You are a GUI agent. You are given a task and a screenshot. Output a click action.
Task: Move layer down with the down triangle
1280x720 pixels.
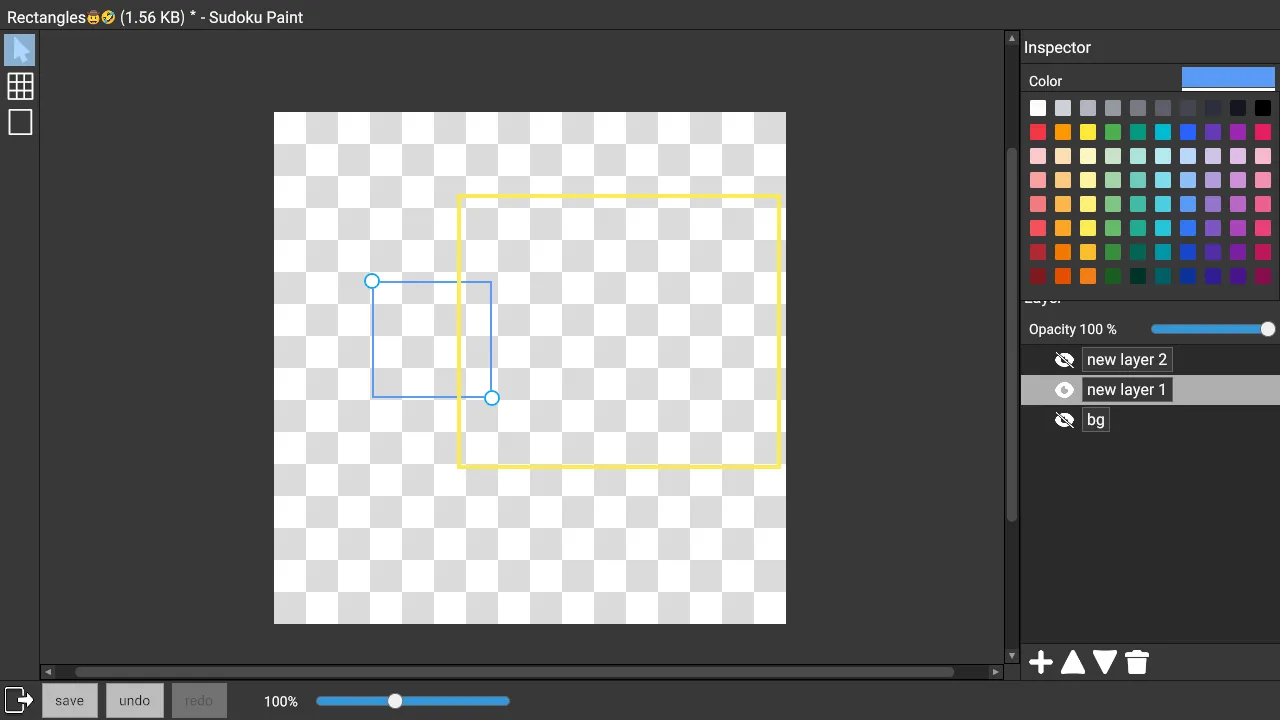click(x=1105, y=662)
